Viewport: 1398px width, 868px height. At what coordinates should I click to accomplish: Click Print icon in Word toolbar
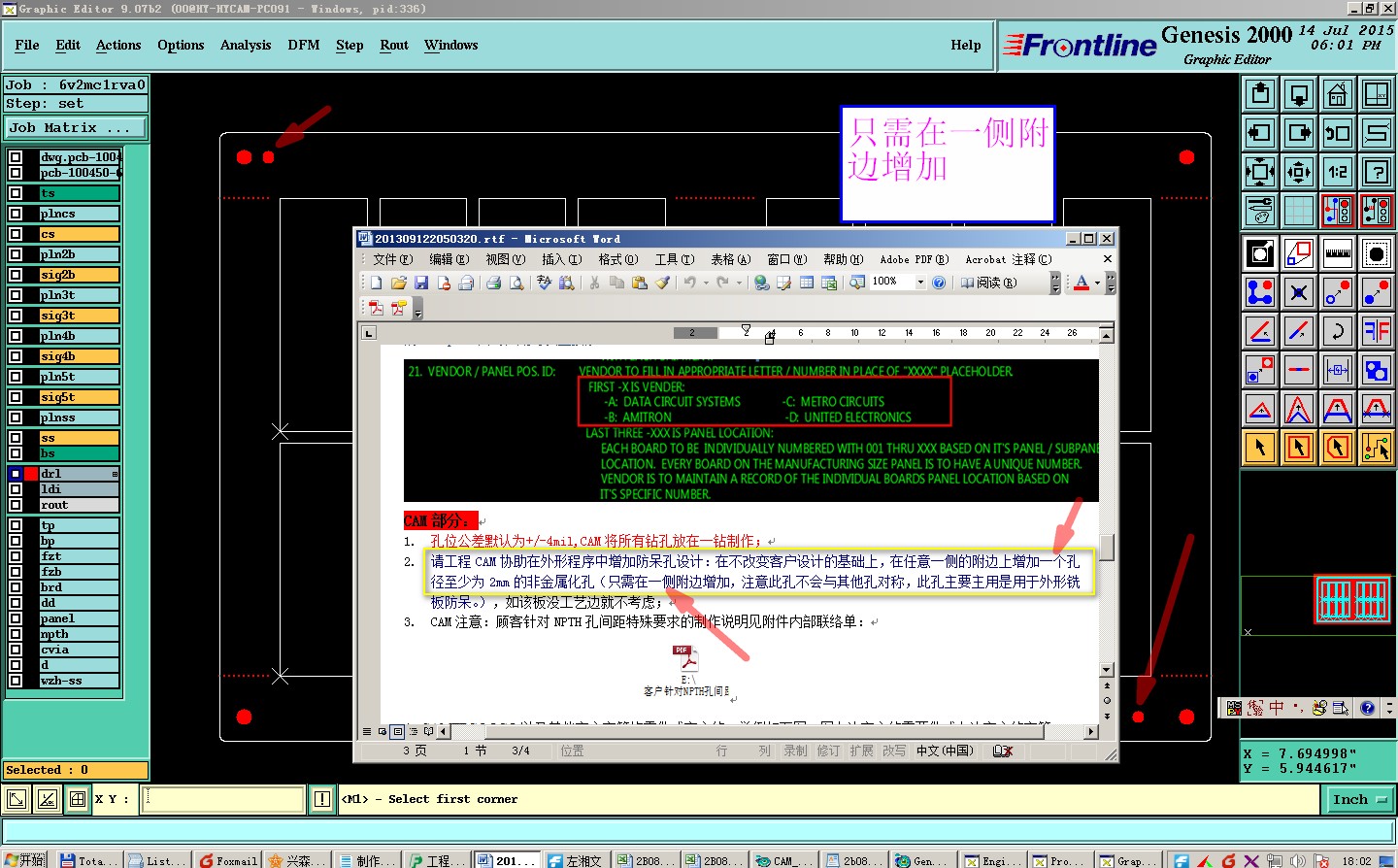(x=493, y=283)
